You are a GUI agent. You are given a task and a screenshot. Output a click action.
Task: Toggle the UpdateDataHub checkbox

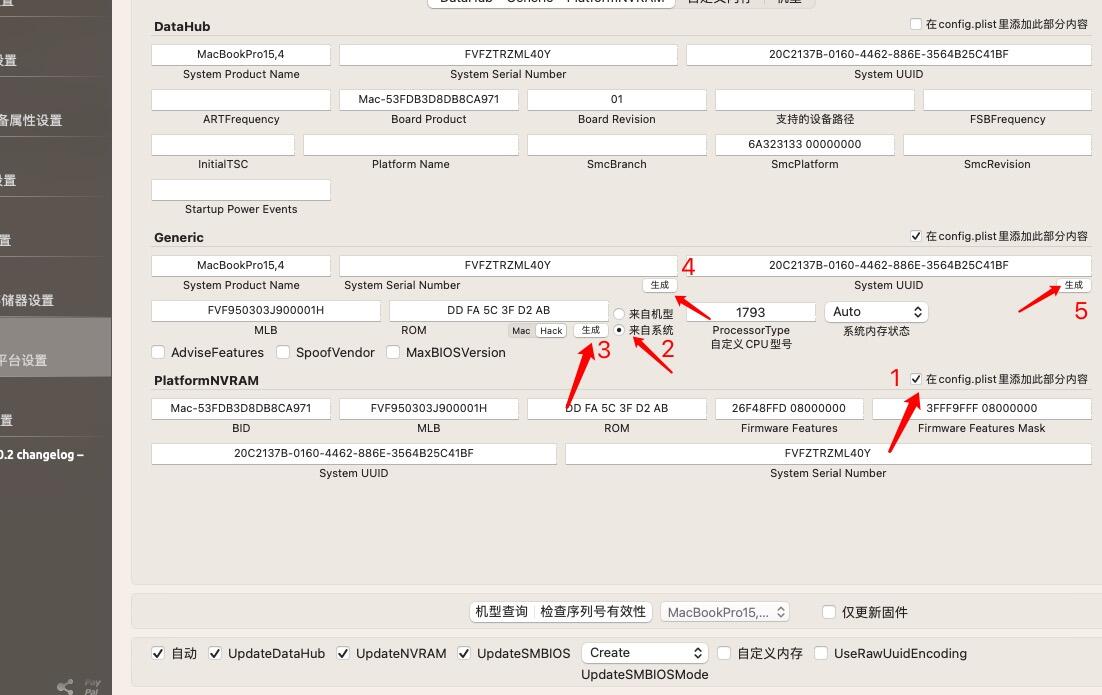tap(215, 654)
